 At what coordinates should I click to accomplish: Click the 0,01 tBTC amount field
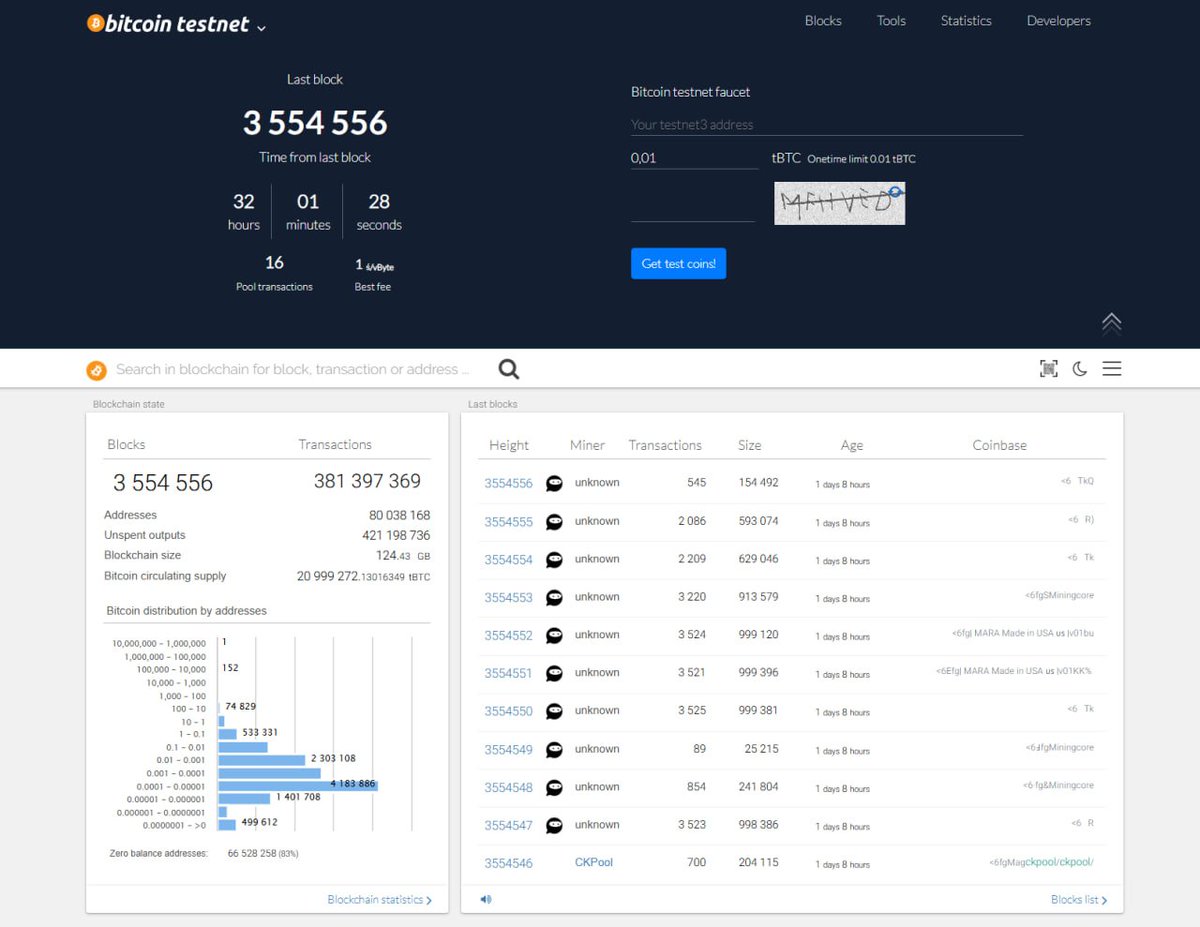click(x=695, y=158)
